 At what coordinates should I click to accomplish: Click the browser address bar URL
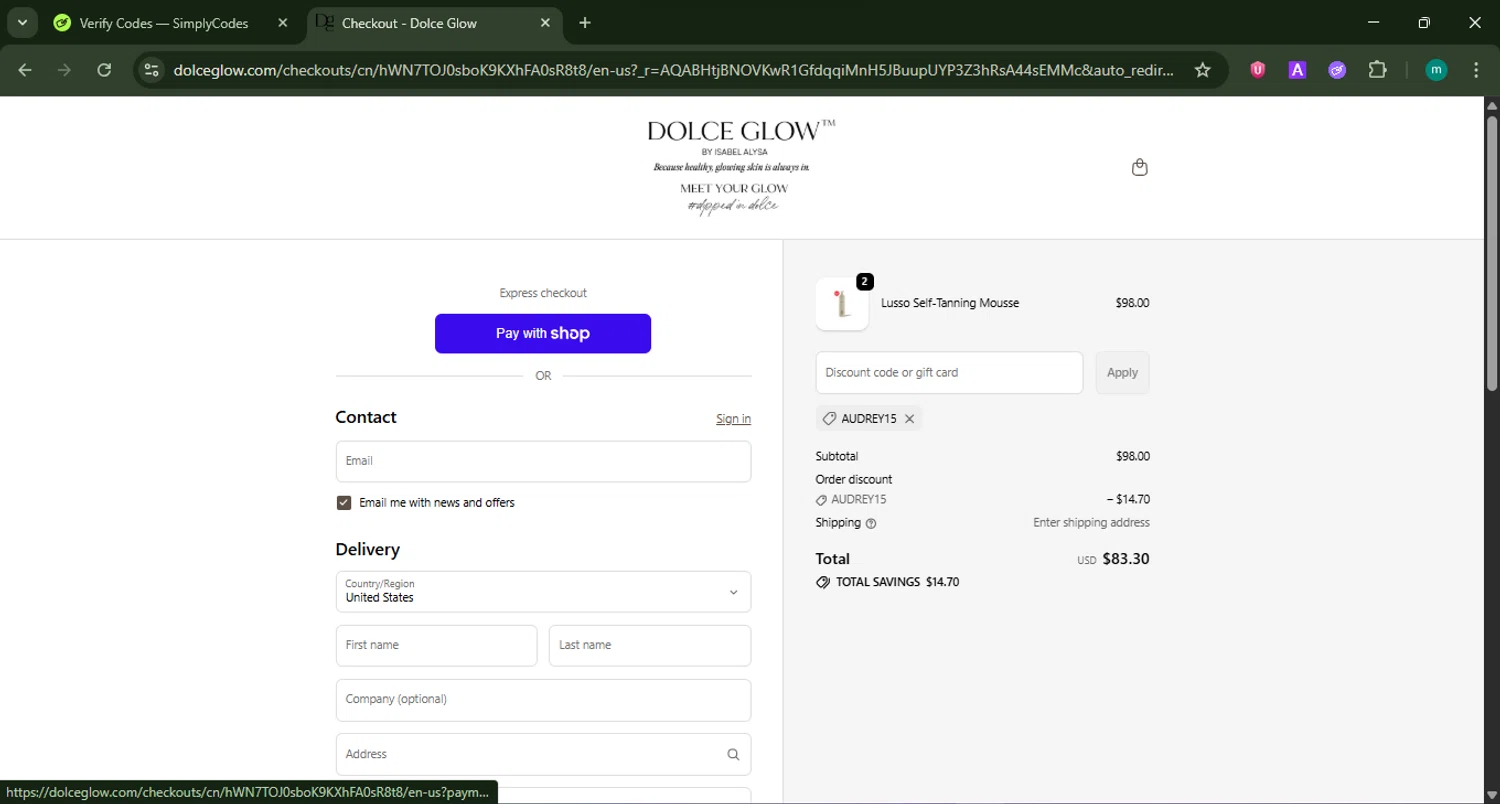[x=673, y=70]
